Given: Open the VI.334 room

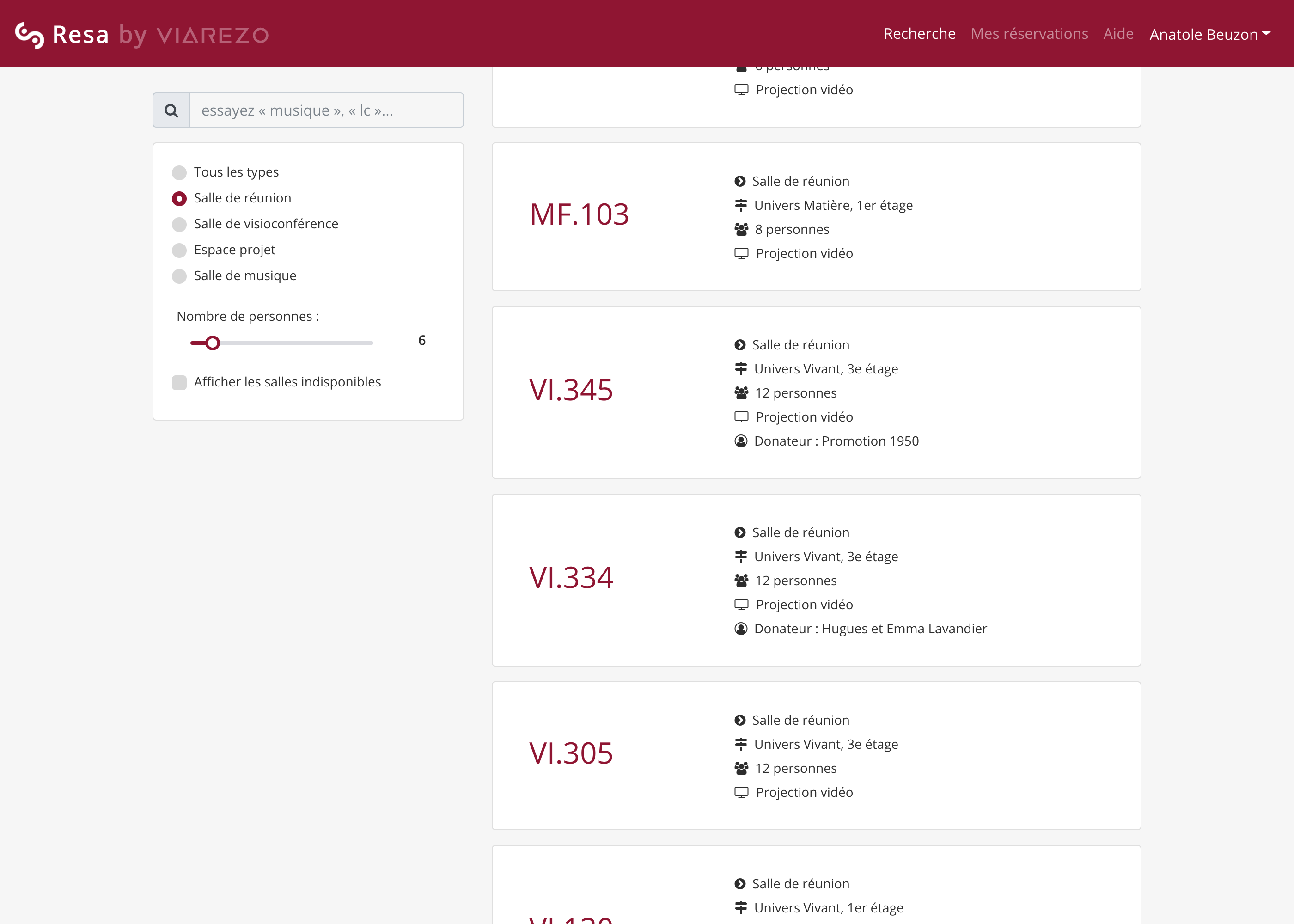Looking at the screenshot, I should click(x=570, y=577).
